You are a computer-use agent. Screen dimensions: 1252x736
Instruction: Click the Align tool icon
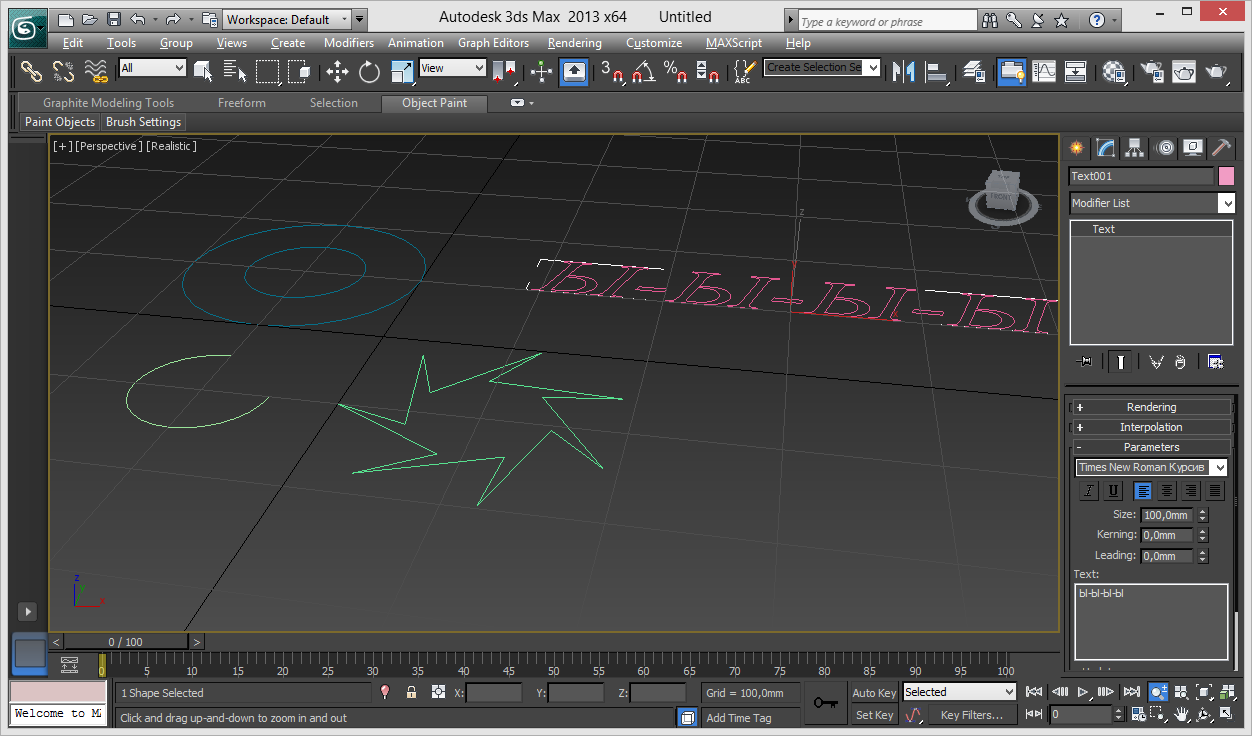937,71
